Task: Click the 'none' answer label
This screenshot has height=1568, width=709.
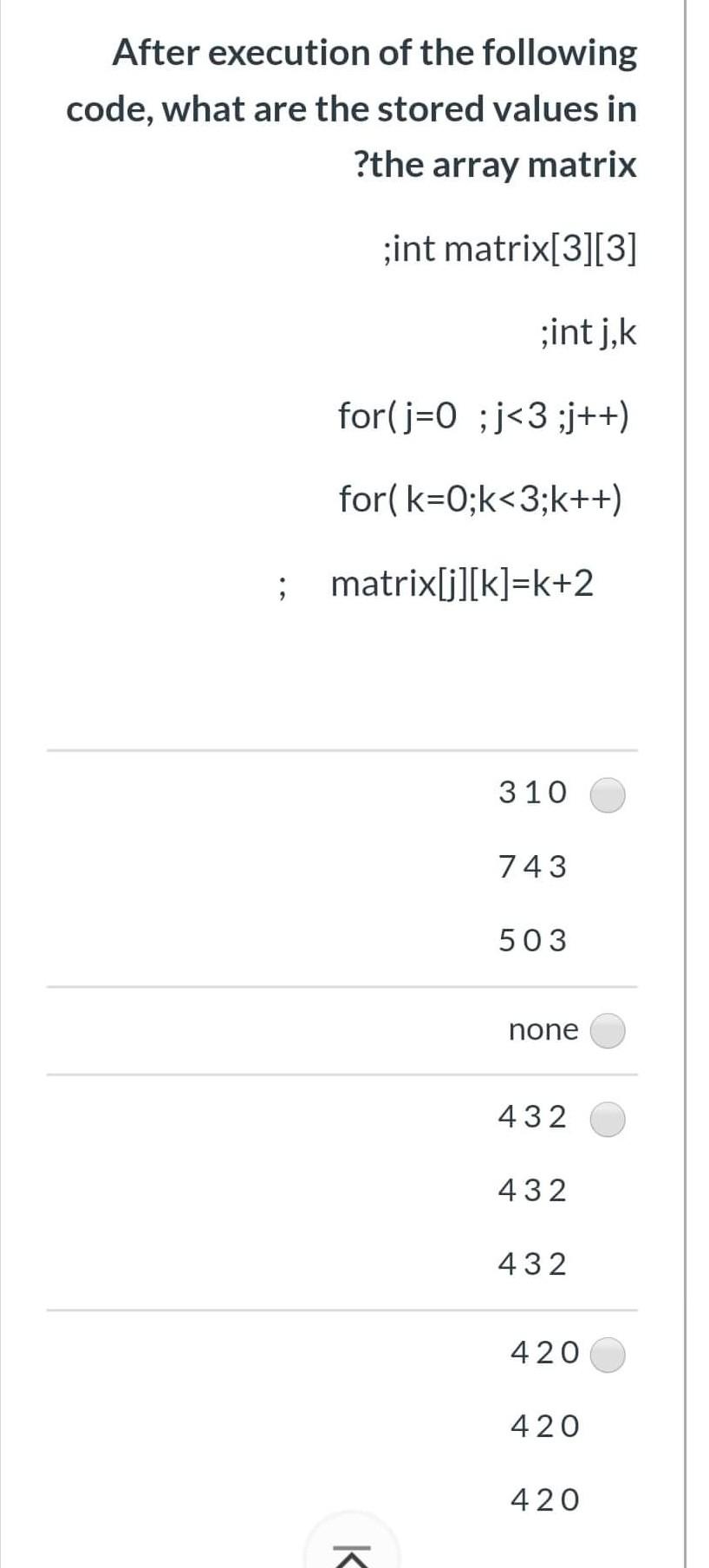Action: 543,1030
